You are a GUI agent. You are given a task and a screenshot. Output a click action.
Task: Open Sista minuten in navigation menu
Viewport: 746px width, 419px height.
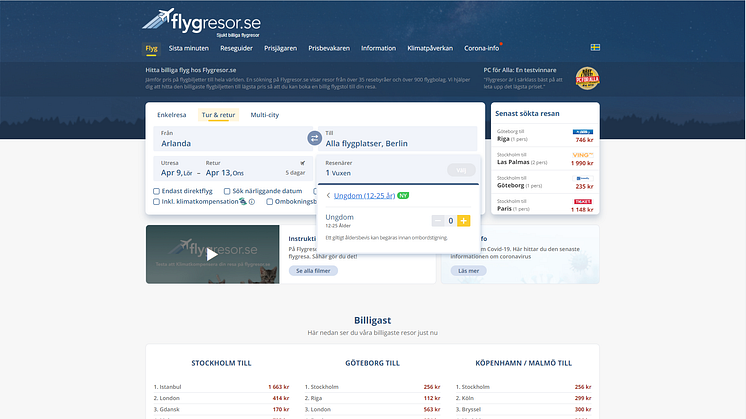tap(188, 48)
